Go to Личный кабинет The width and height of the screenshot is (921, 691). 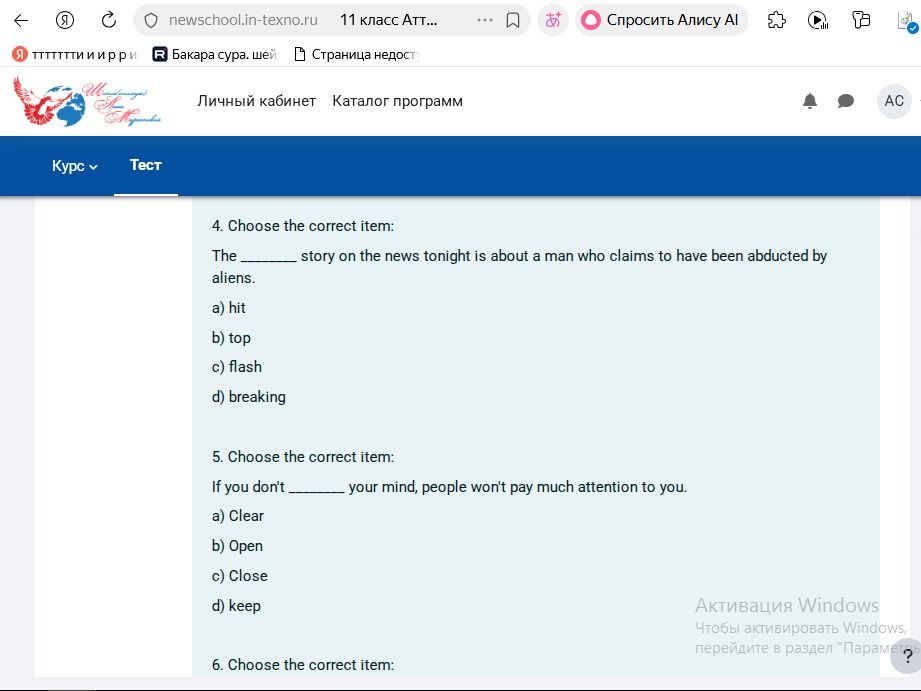(x=257, y=101)
